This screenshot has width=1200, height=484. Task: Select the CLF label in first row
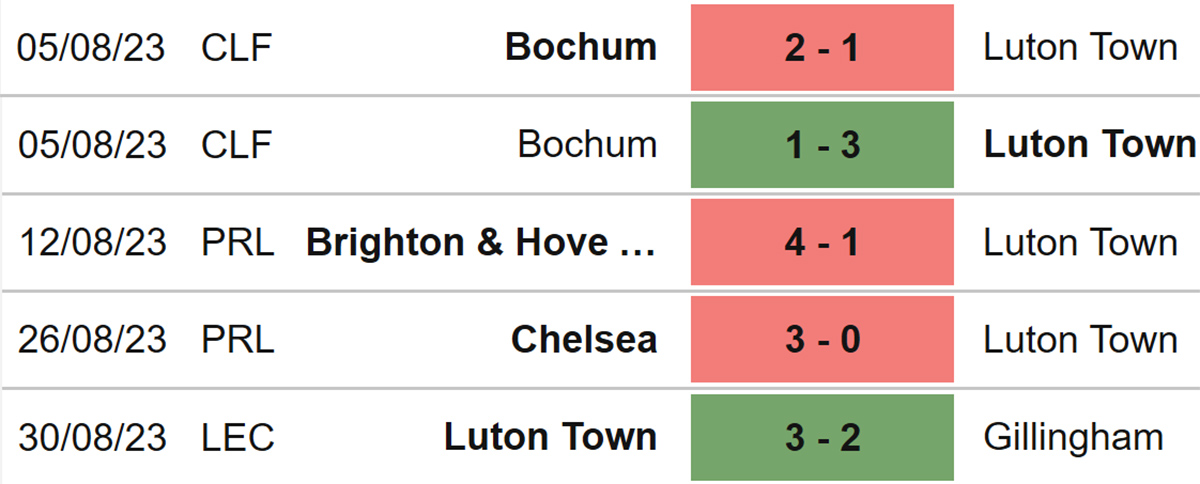[x=237, y=47]
